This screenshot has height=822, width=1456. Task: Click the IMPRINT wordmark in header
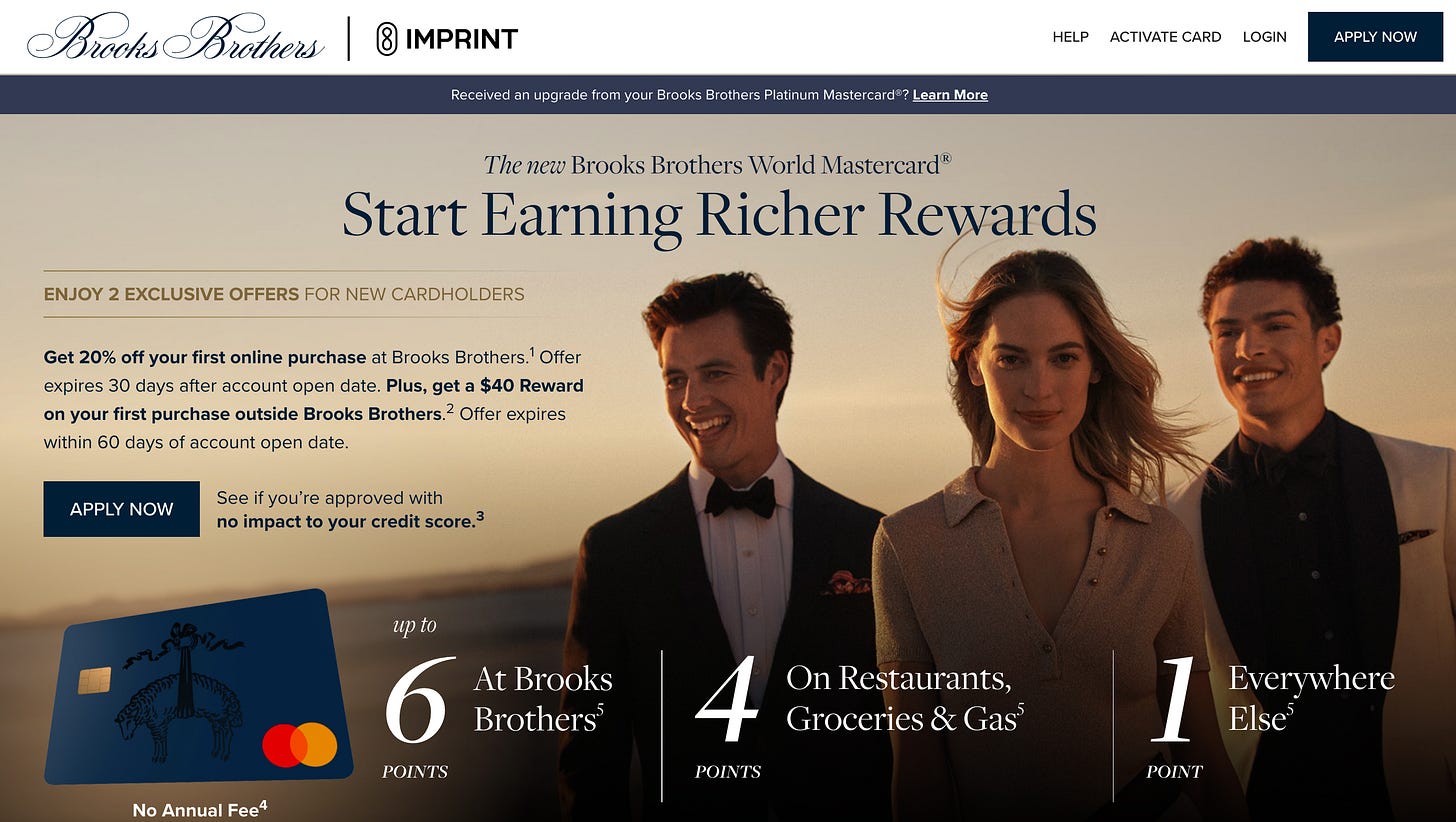coord(461,39)
